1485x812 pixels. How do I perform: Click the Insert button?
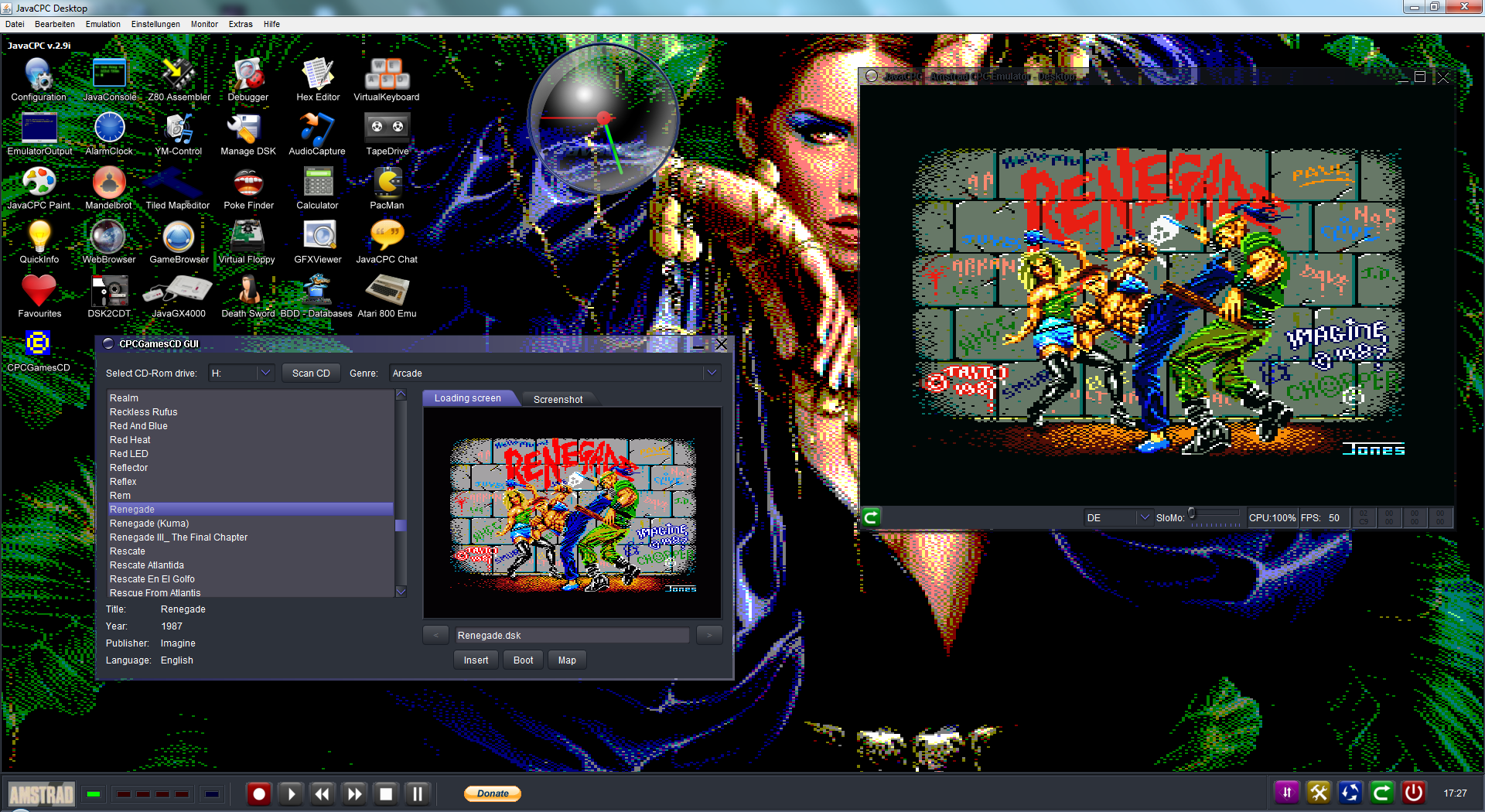pos(476,660)
